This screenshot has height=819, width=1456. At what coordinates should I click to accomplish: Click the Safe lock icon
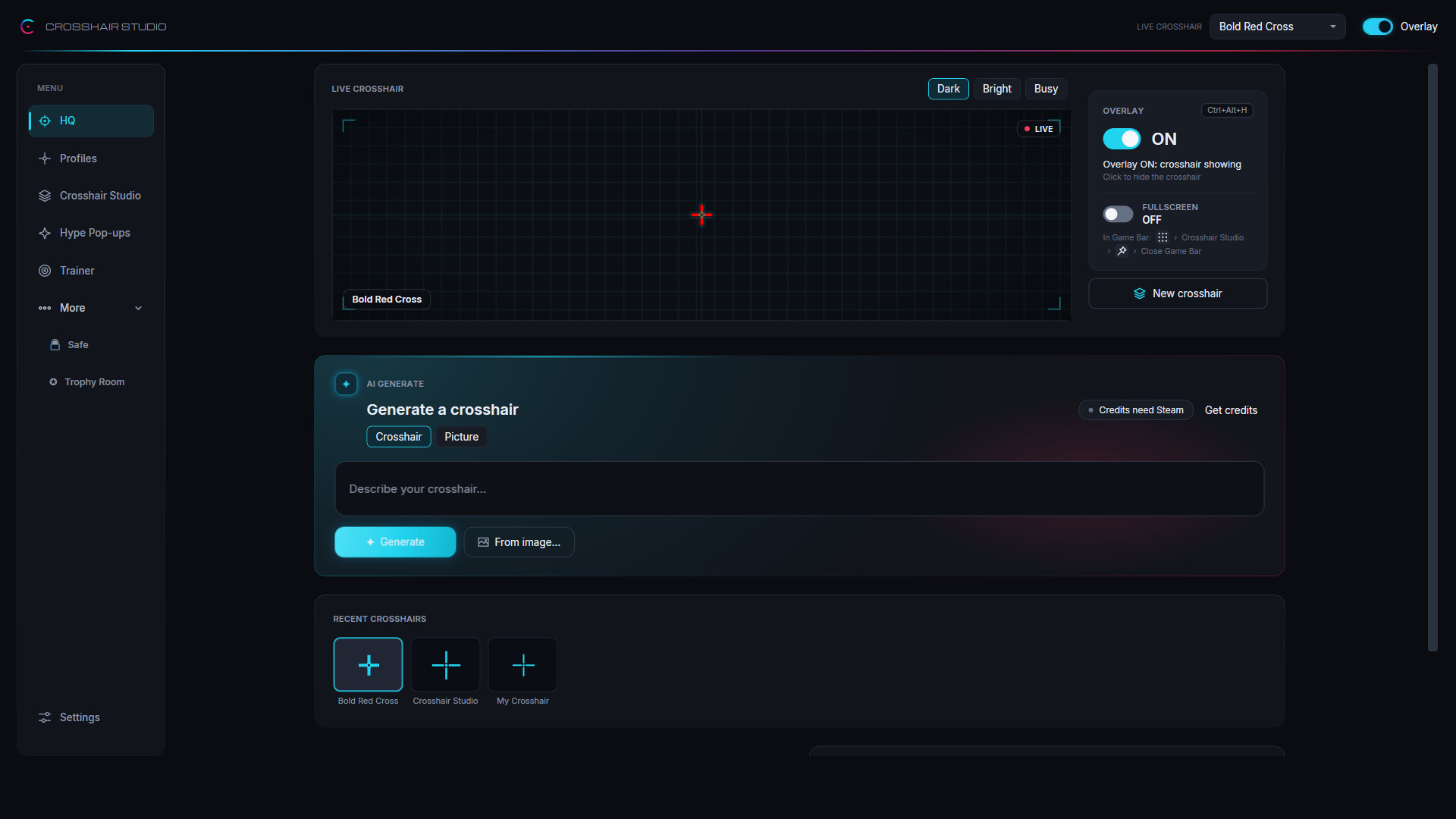55,345
